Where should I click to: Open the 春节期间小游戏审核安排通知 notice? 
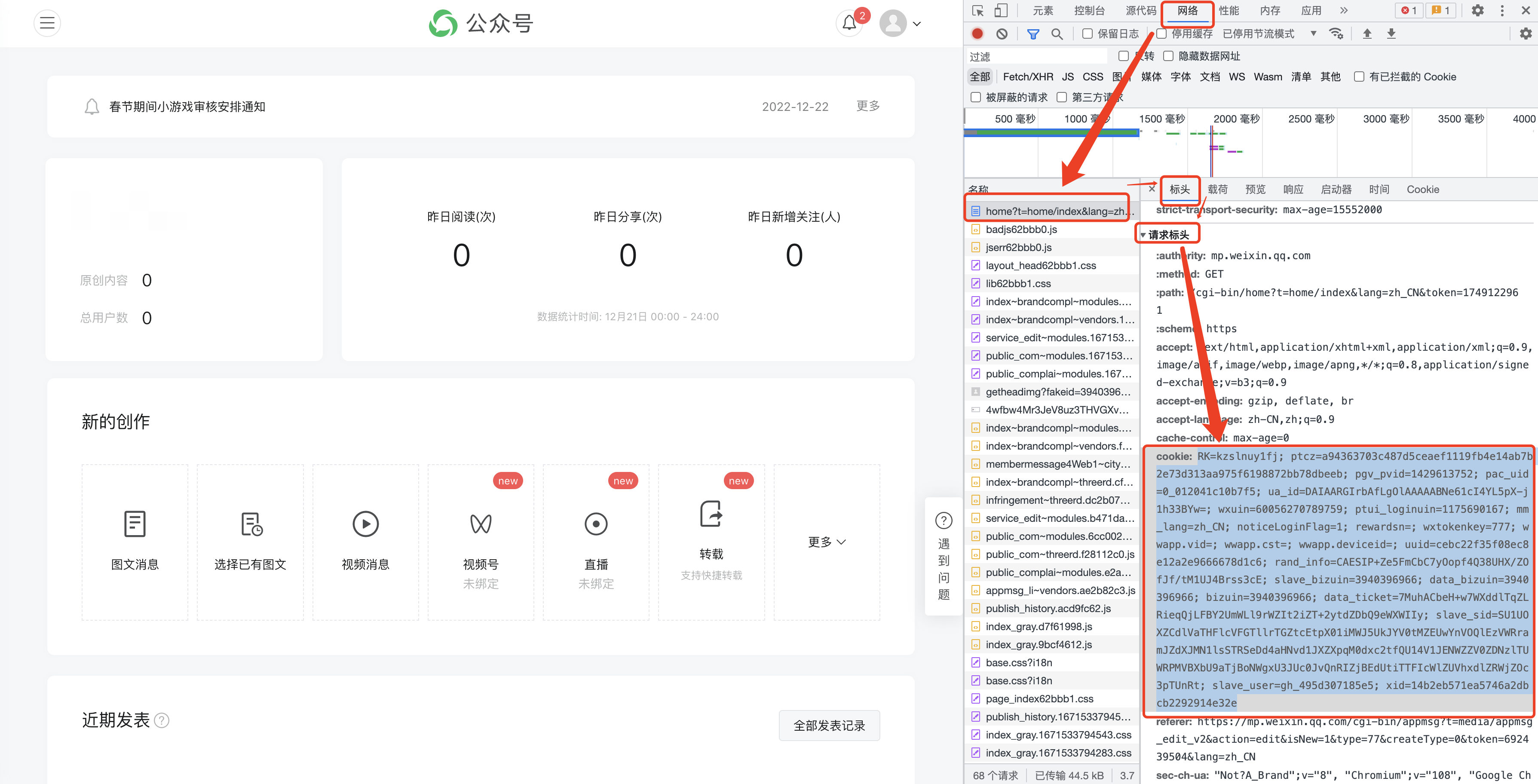coord(187,106)
